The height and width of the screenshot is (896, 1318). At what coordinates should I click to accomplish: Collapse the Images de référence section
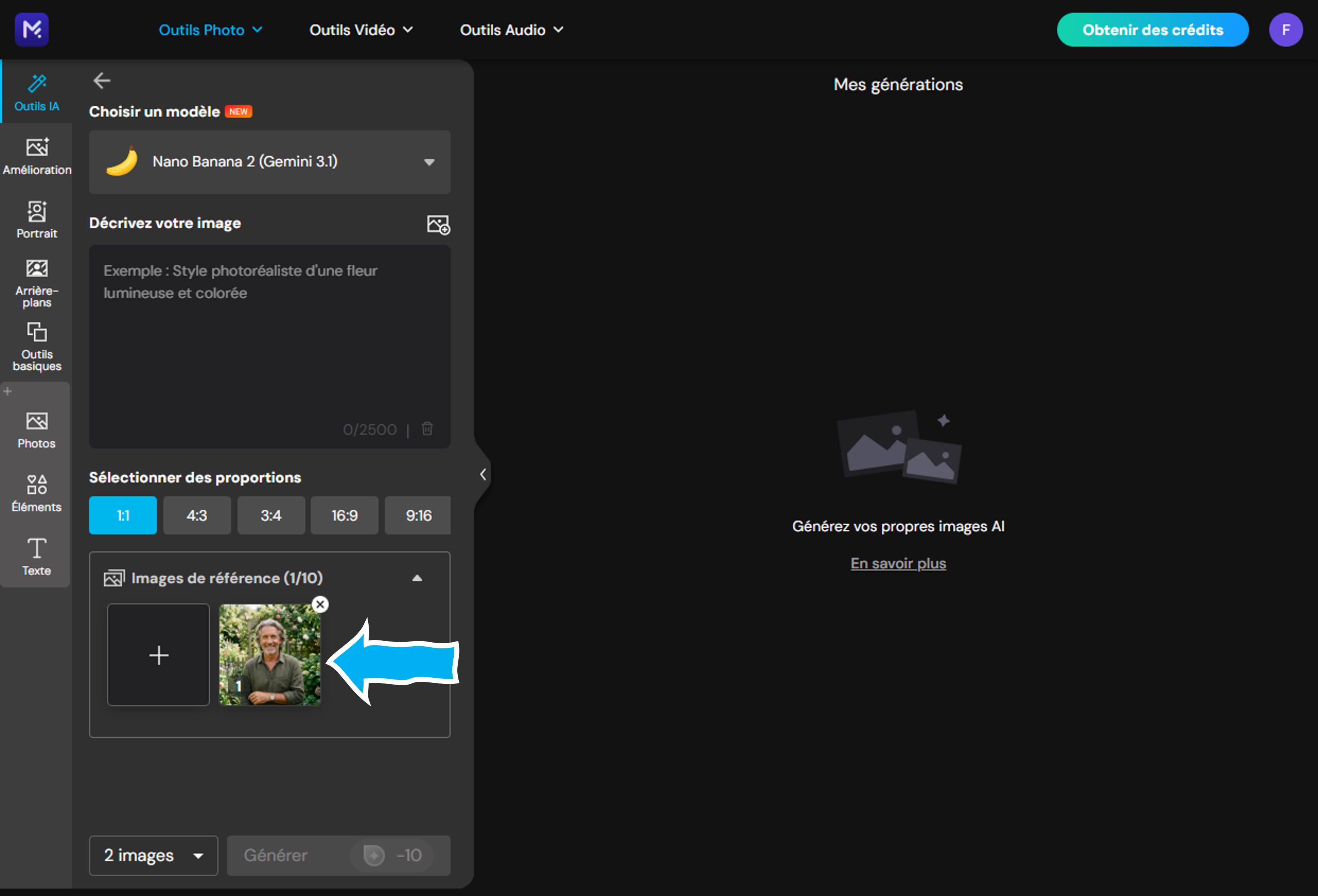tap(417, 578)
